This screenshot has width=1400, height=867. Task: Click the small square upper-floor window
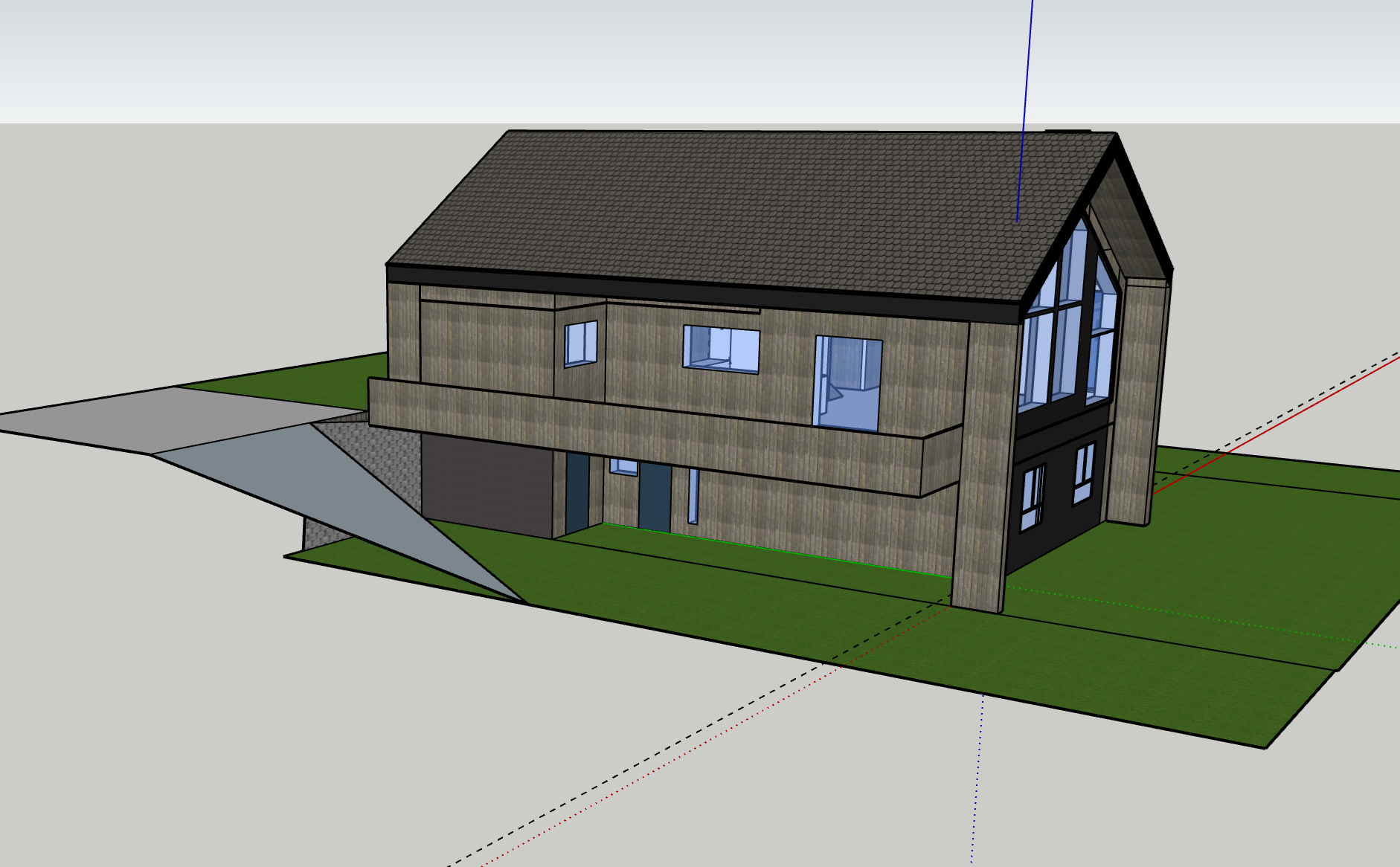click(x=581, y=344)
